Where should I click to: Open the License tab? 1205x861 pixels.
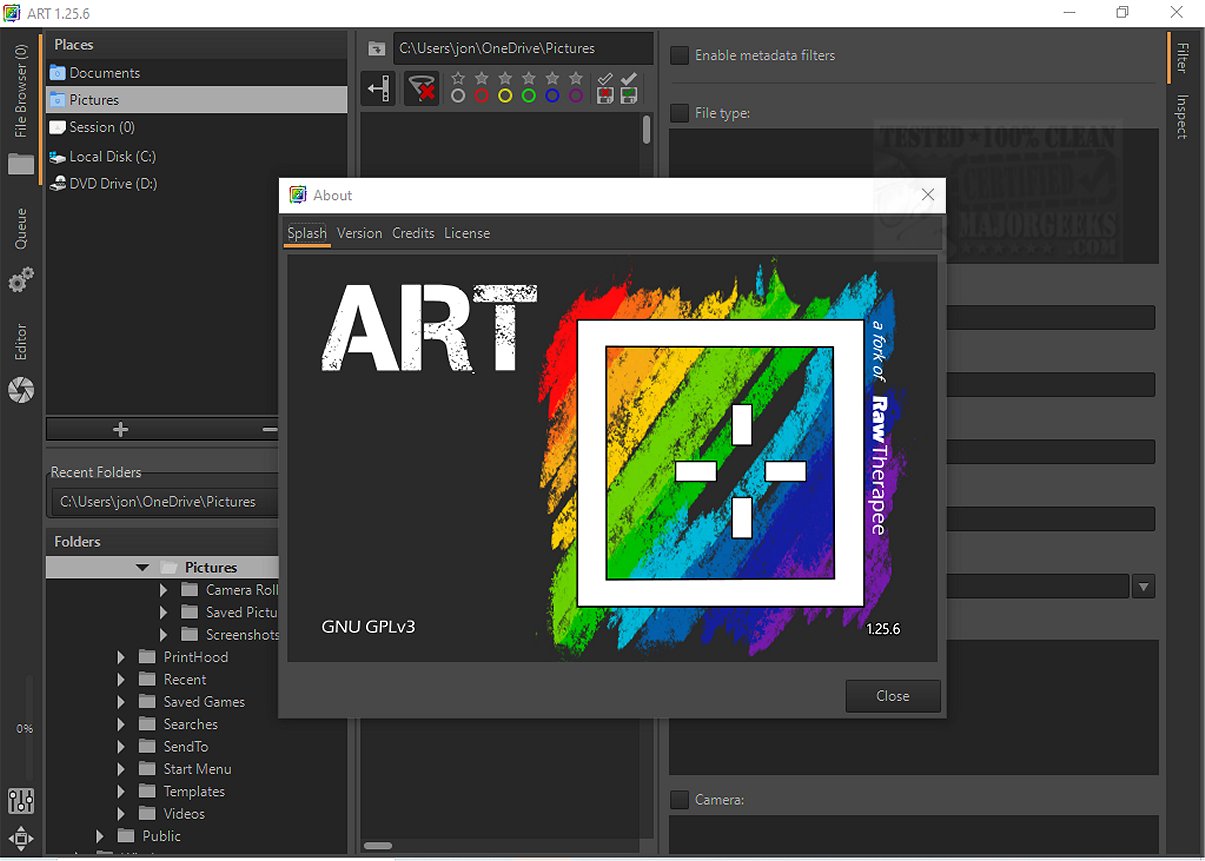click(467, 233)
